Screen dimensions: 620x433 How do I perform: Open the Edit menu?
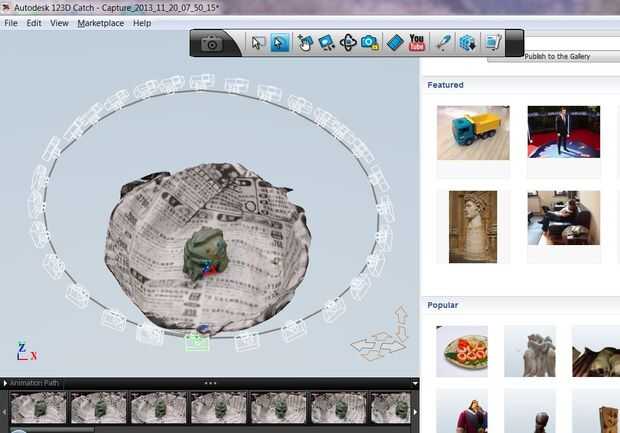34,23
